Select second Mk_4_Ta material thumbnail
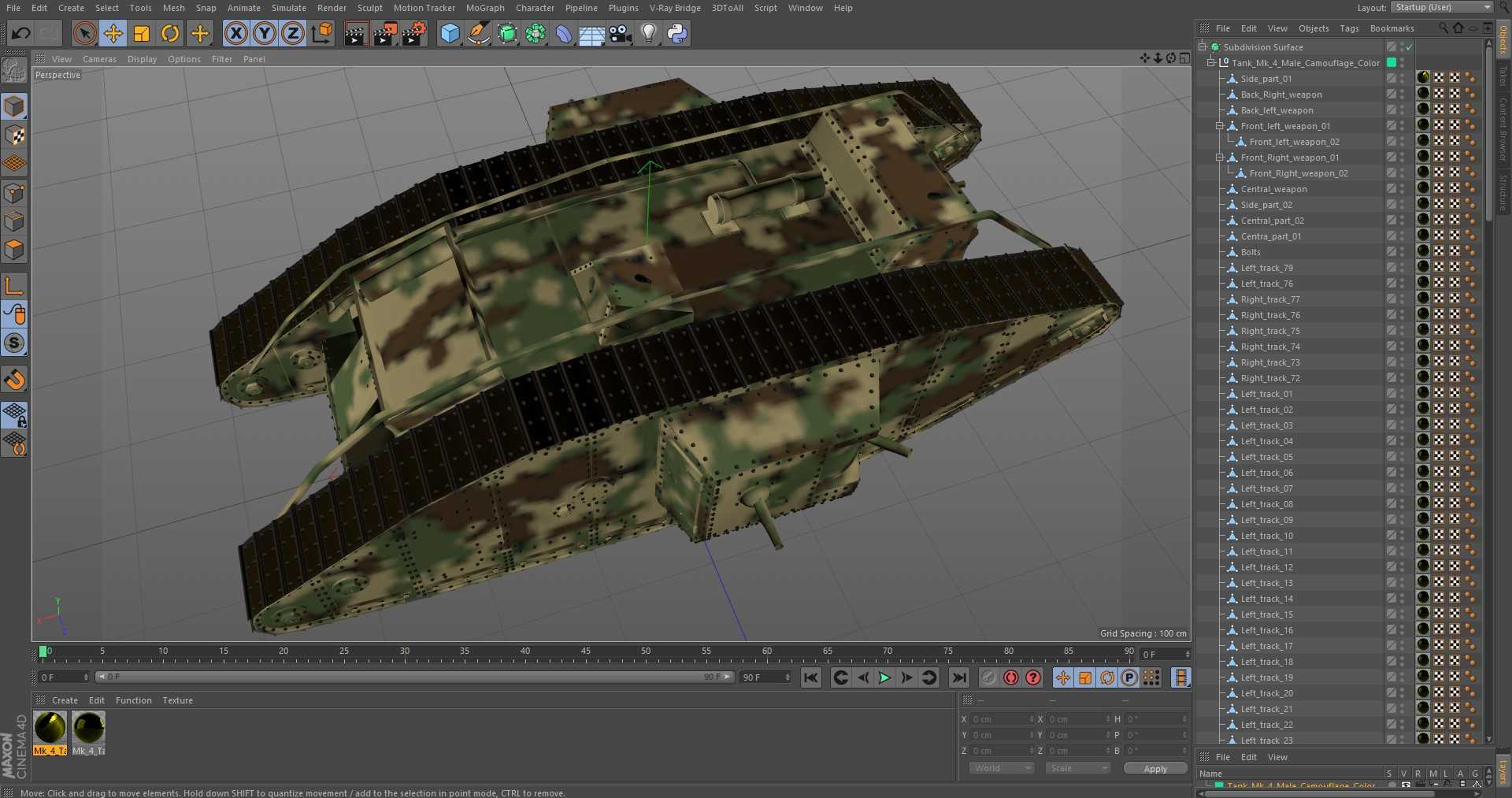The width and height of the screenshot is (1512, 798). pyautogui.click(x=88, y=733)
